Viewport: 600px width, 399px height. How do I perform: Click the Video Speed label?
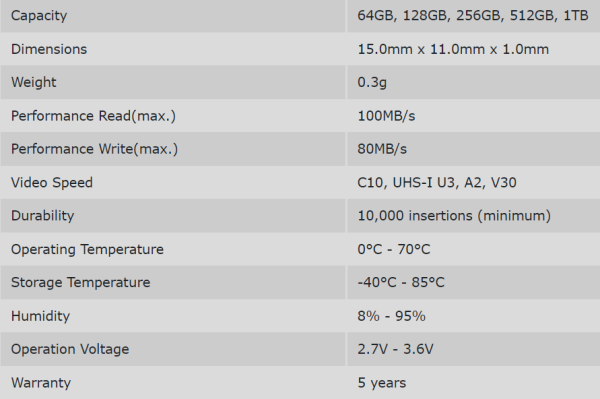point(52,182)
